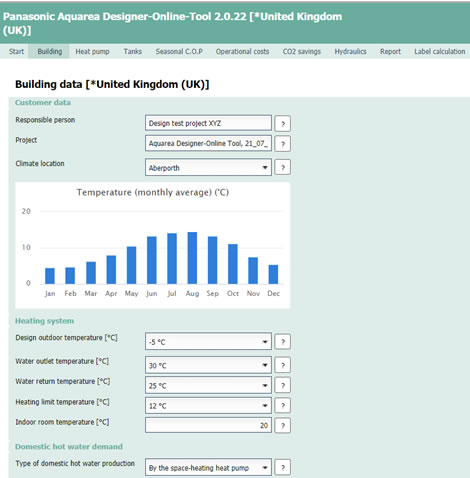
Task: Show help for Water outlet temperature
Action: pyautogui.click(x=283, y=365)
